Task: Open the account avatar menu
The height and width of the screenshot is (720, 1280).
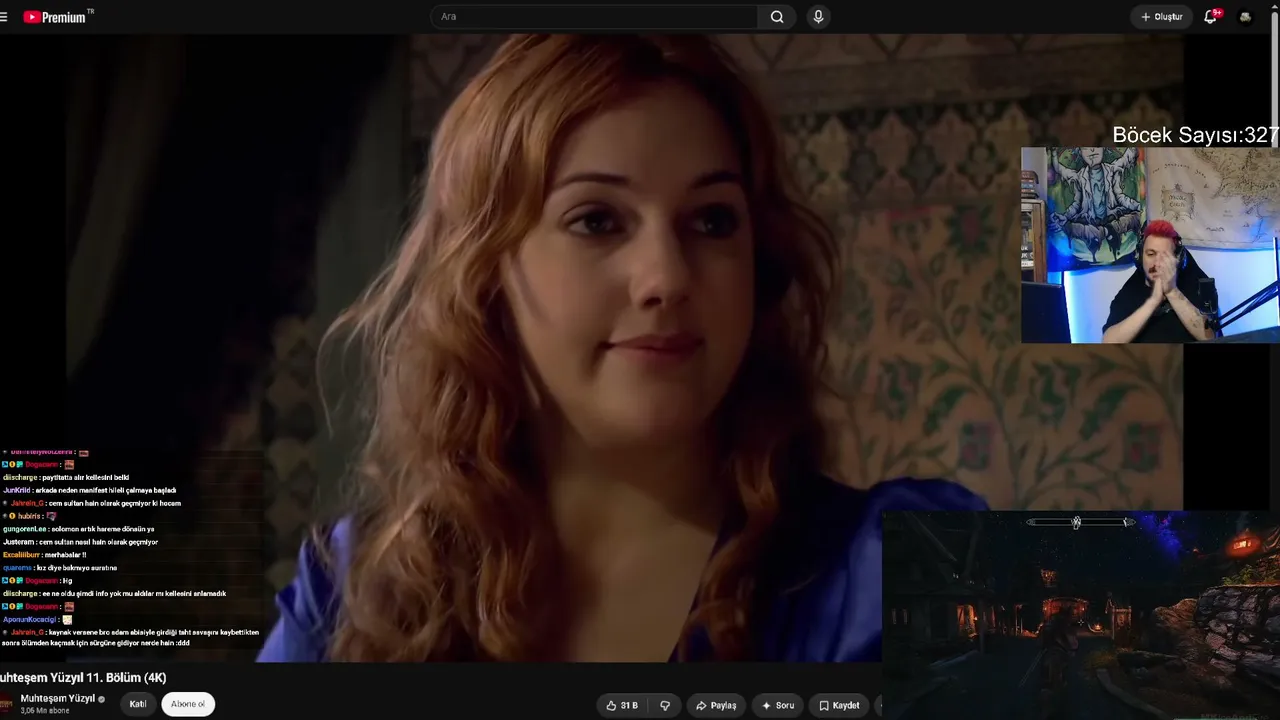Action: coord(1245,17)
